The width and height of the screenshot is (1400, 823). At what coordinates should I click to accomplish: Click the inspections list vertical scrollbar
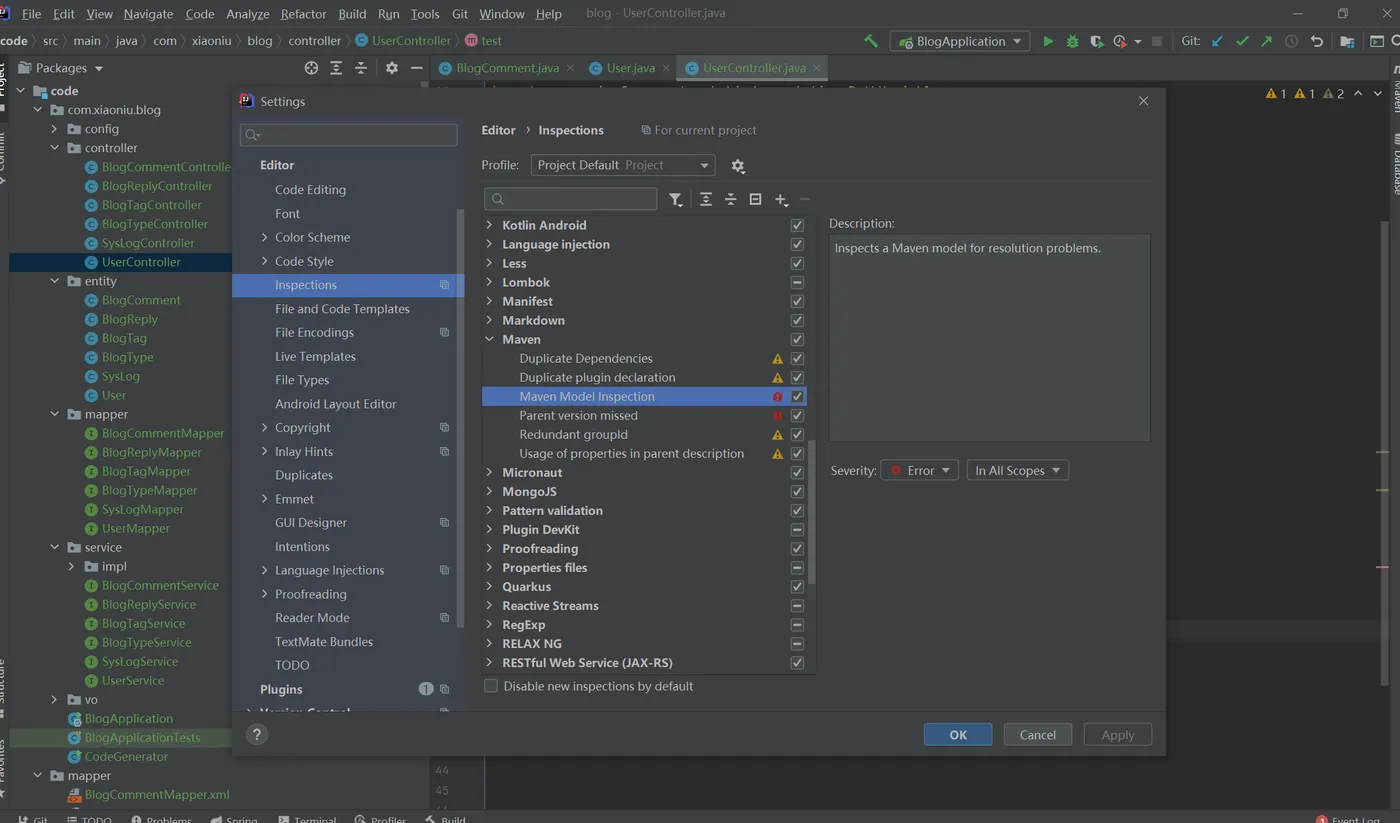click(x=813, y=512)
